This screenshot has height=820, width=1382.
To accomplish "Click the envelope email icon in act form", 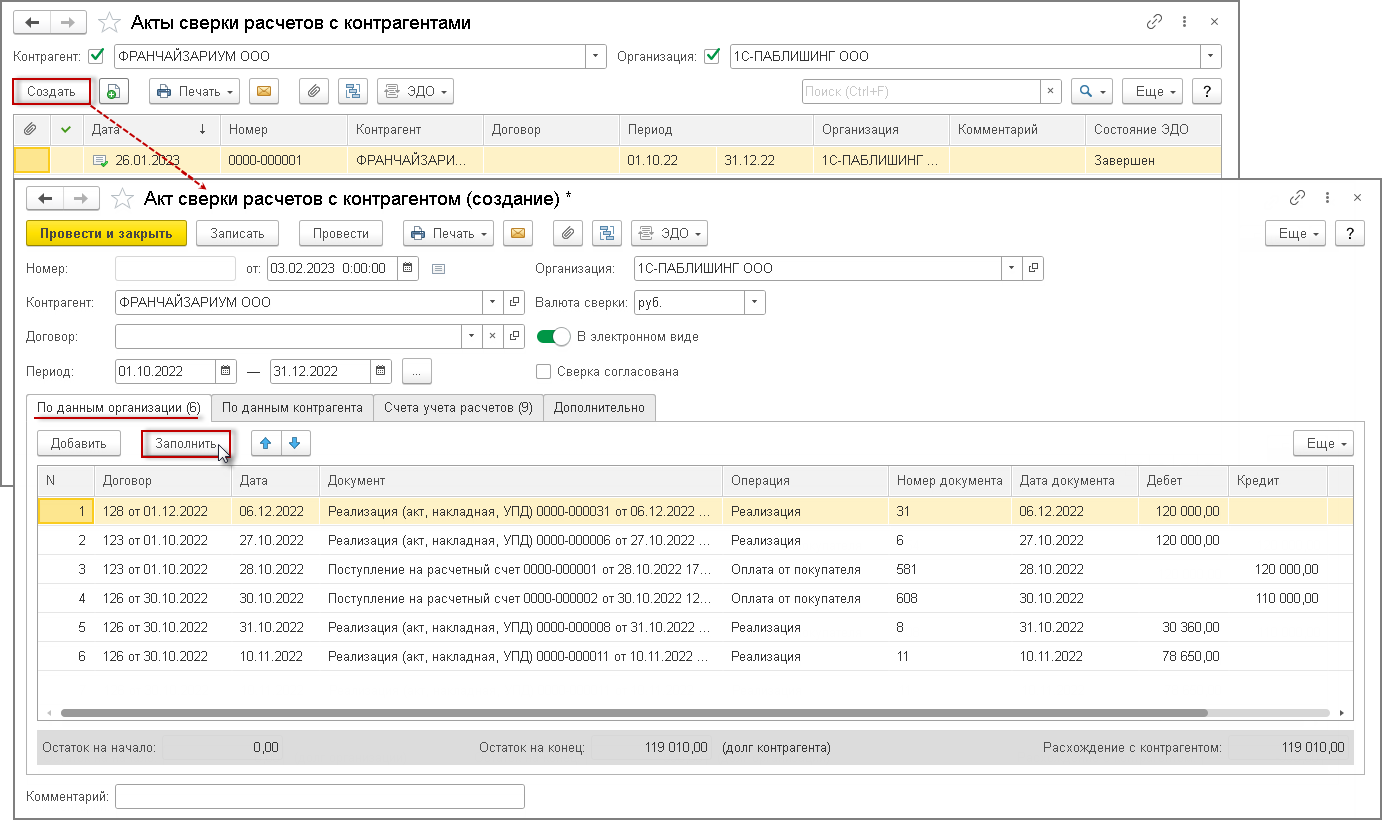I will 518,233.
